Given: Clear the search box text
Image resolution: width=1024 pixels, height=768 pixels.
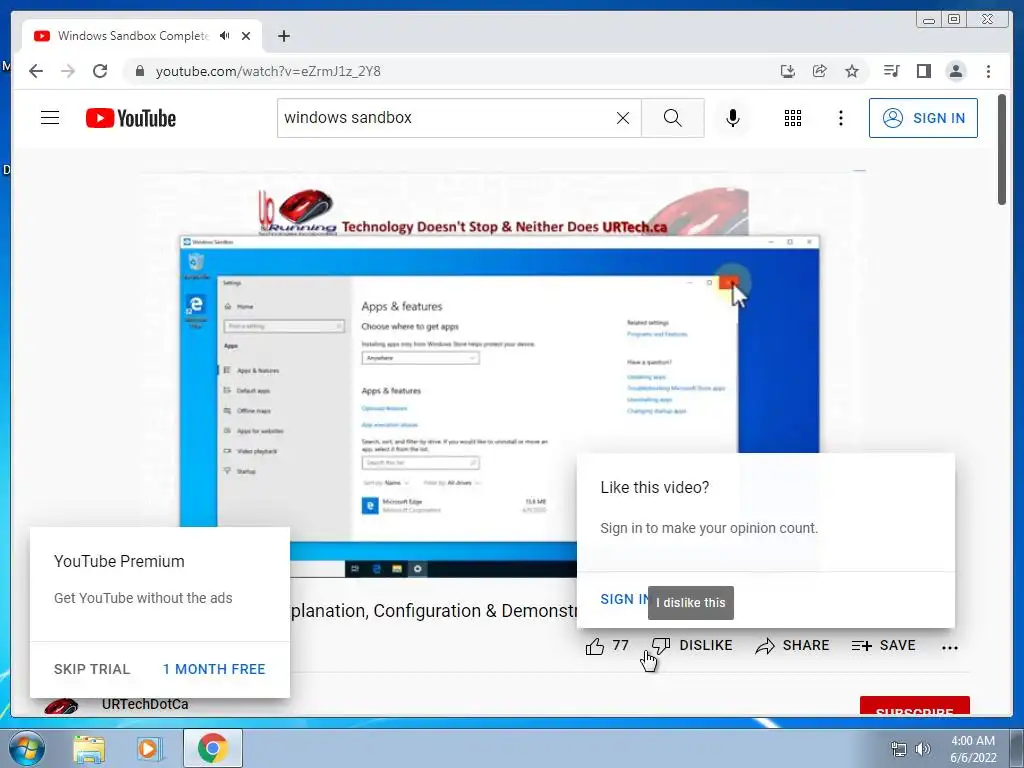Looking at the screenshot, I should pos(623,118).
